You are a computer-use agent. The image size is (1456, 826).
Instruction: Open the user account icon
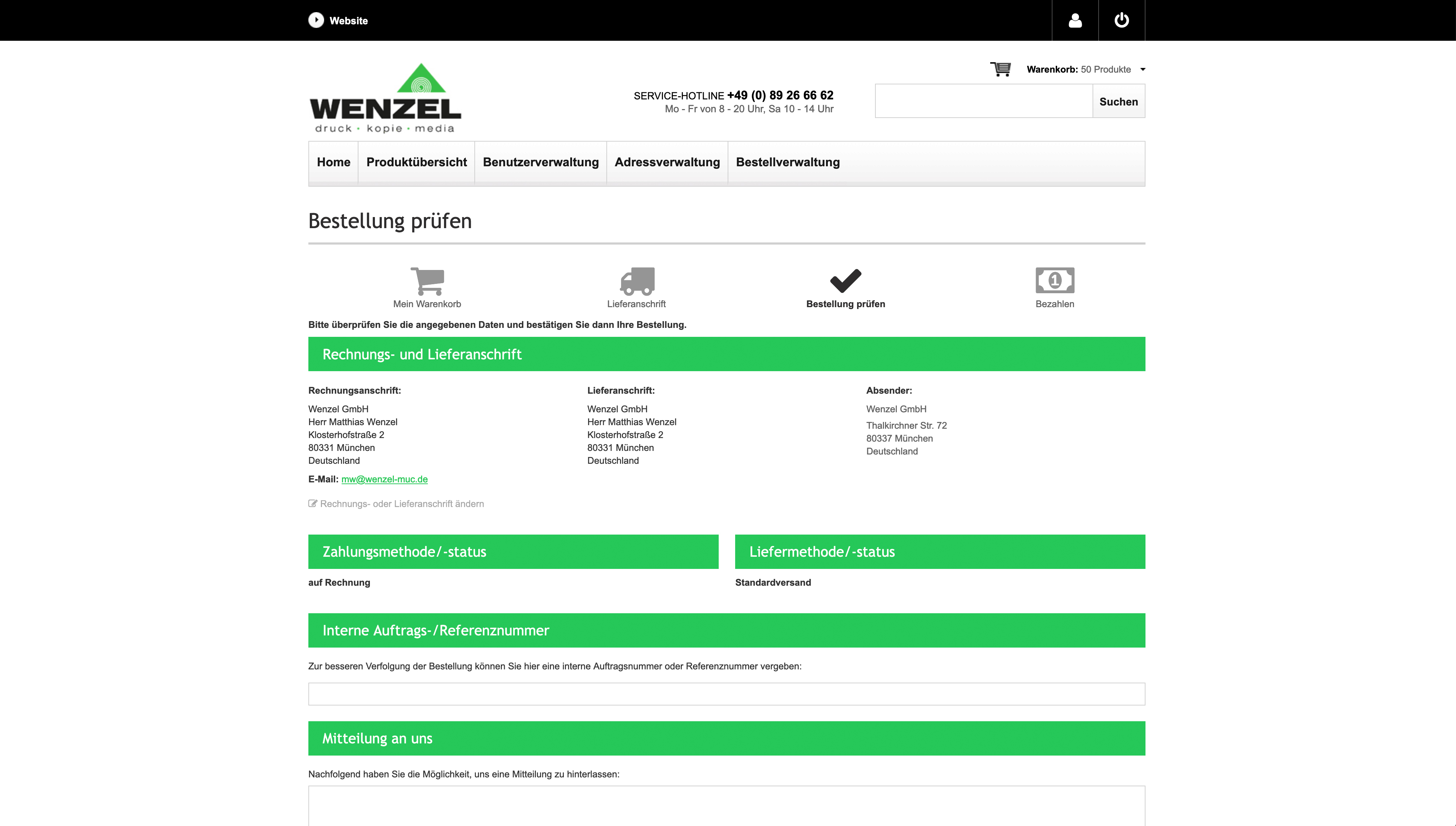1075,20
